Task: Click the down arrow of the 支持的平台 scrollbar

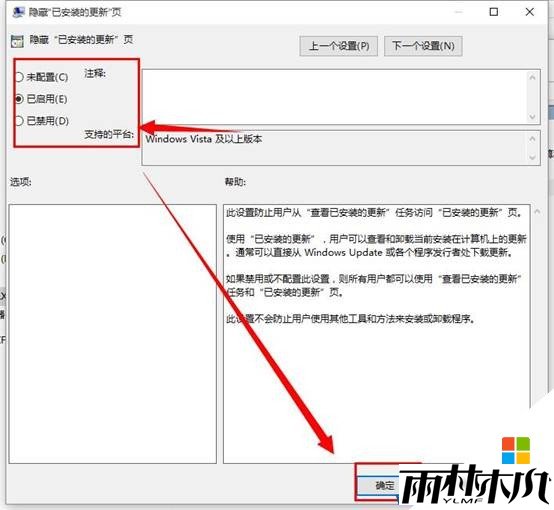Action: point(532,158)
